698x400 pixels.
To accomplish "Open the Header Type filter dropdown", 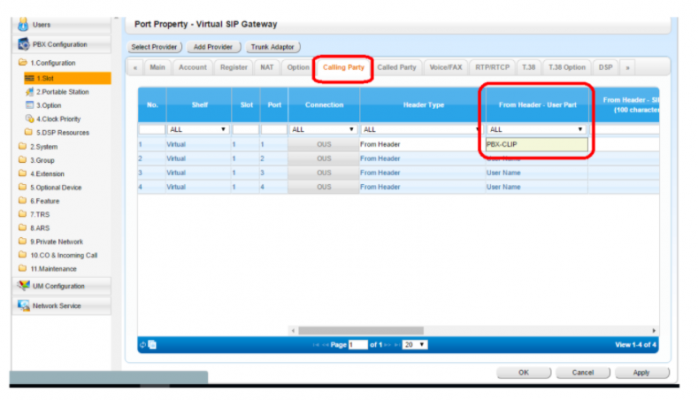I will tap(420, 129).
